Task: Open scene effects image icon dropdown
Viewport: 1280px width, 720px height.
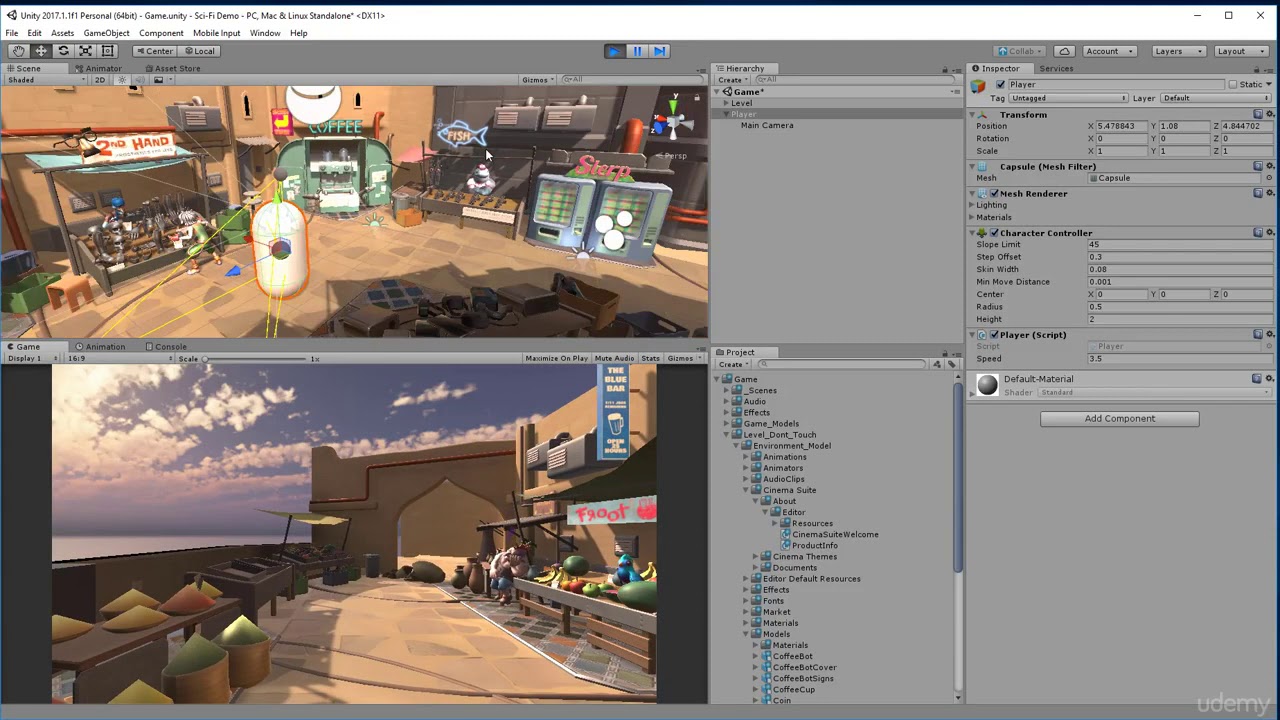Action: click(160, 80)
